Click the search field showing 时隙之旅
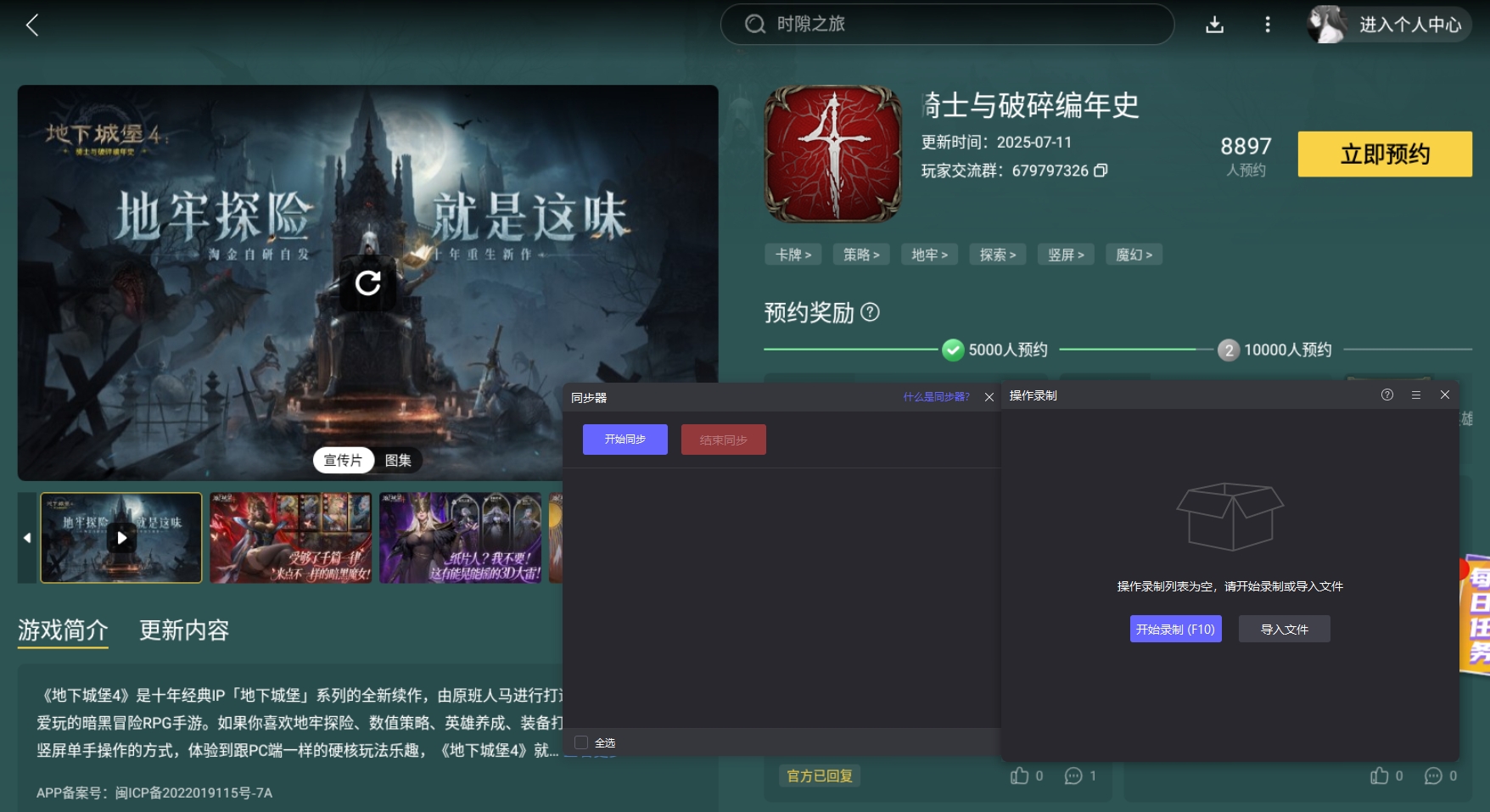 (947, 24)
